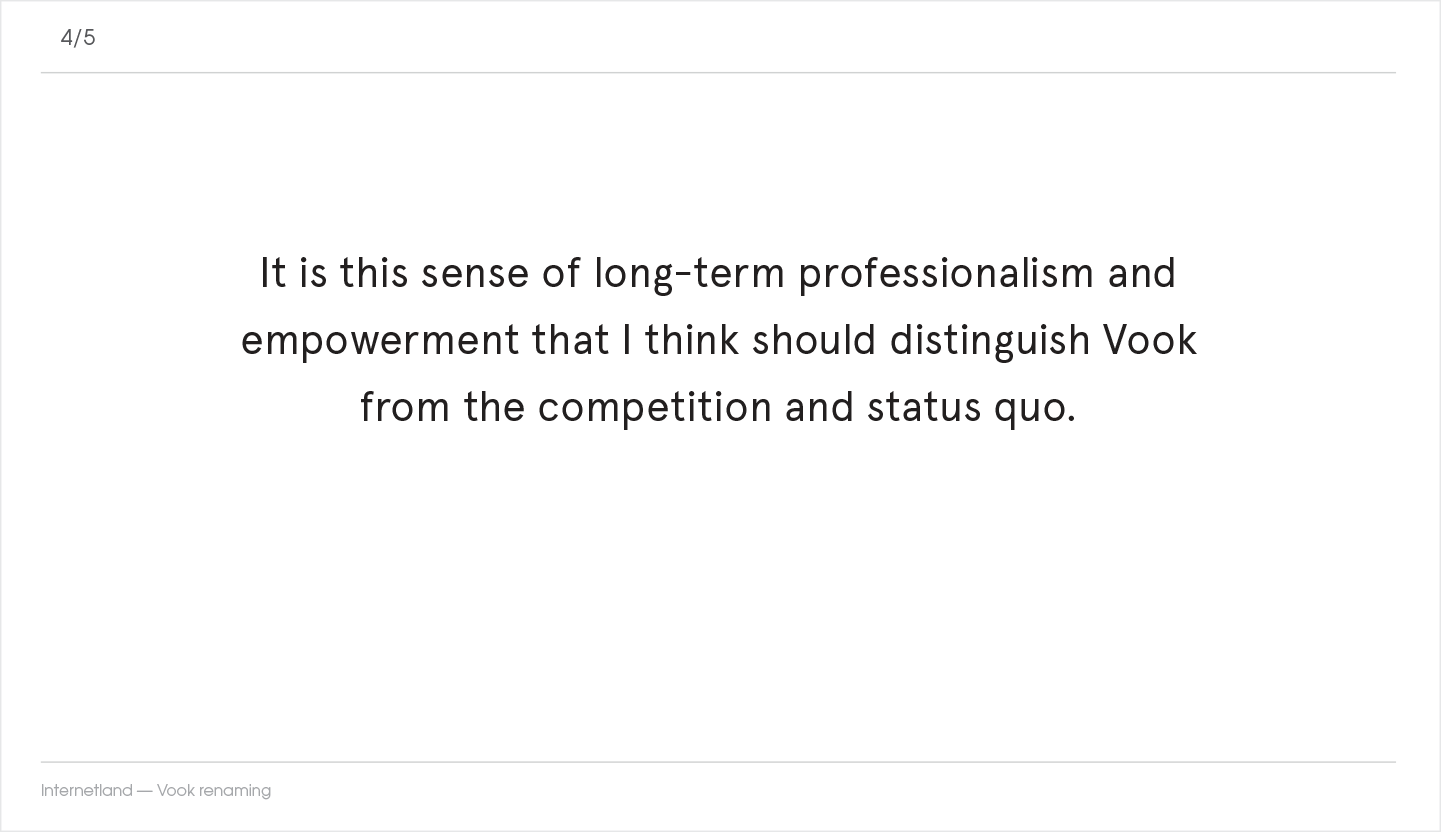Screen dimensions: 1441x832
Task: Click "It" at the quote's start
Action: (x=273, y=274)
